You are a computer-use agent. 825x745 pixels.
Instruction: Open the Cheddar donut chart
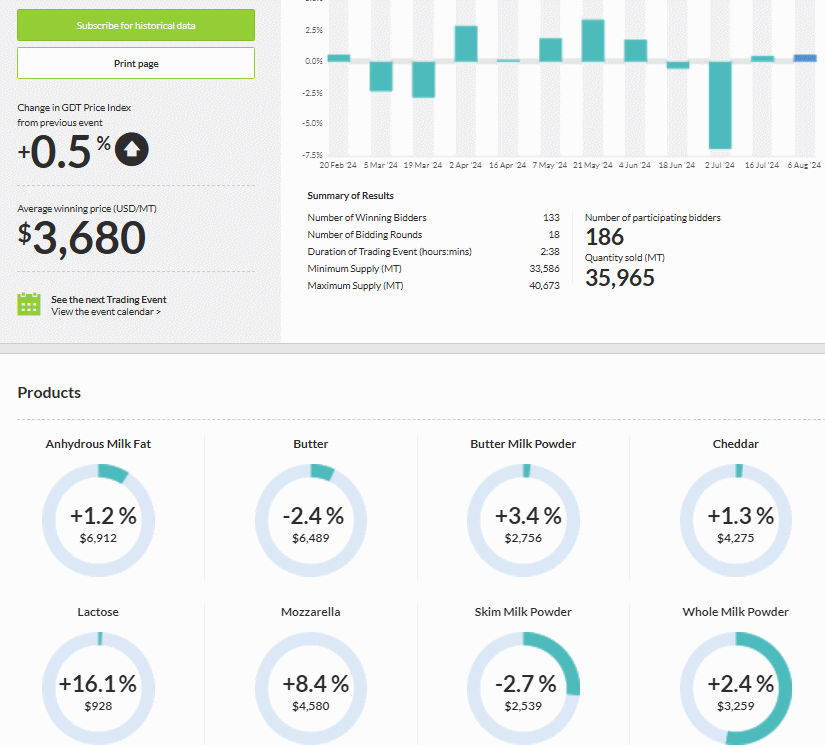click(x=736, y=520)
